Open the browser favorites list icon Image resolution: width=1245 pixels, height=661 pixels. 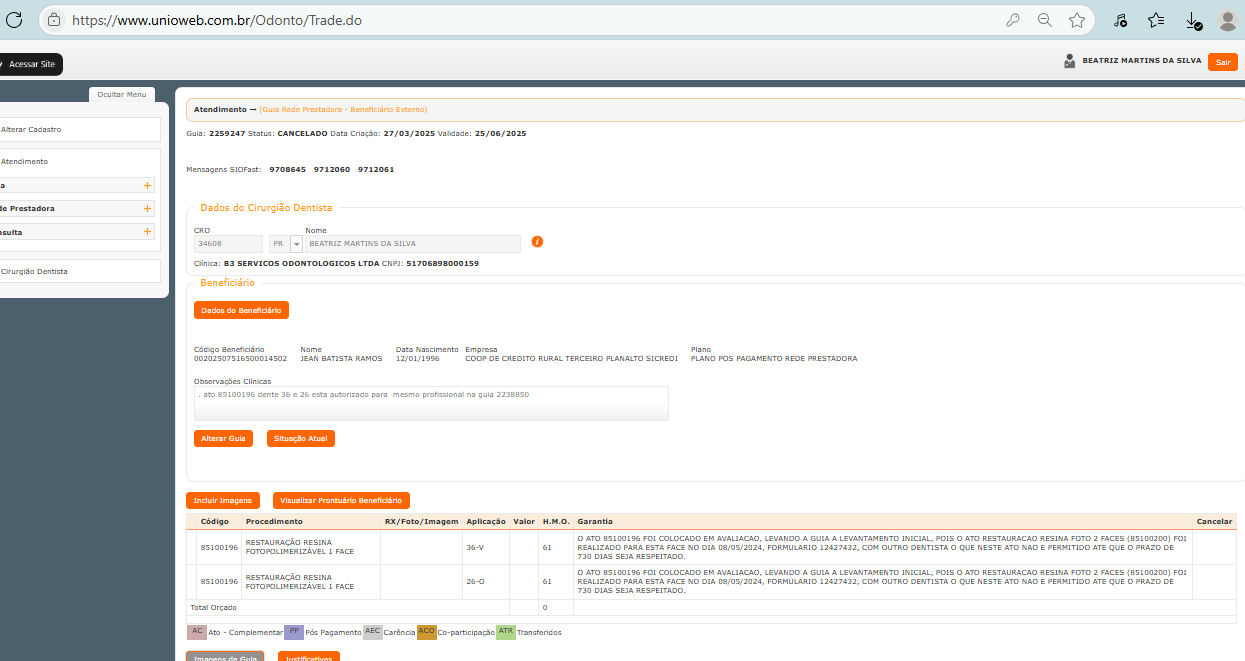(1156, 20)
